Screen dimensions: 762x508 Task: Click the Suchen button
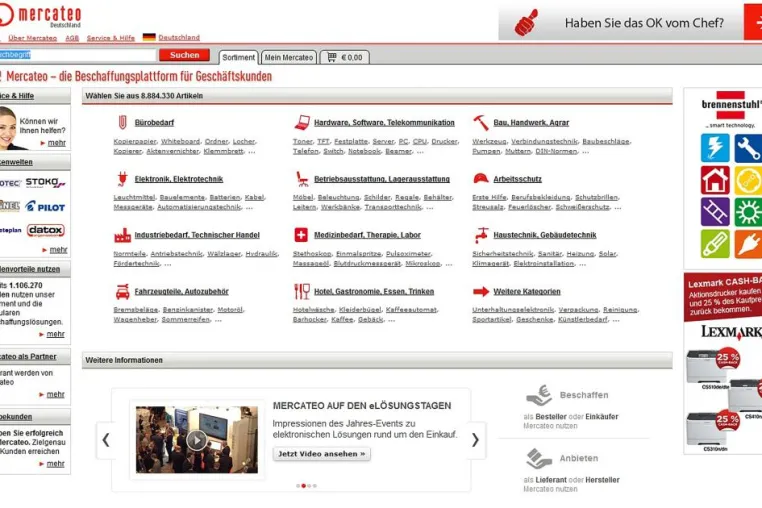tap(184, 55)
